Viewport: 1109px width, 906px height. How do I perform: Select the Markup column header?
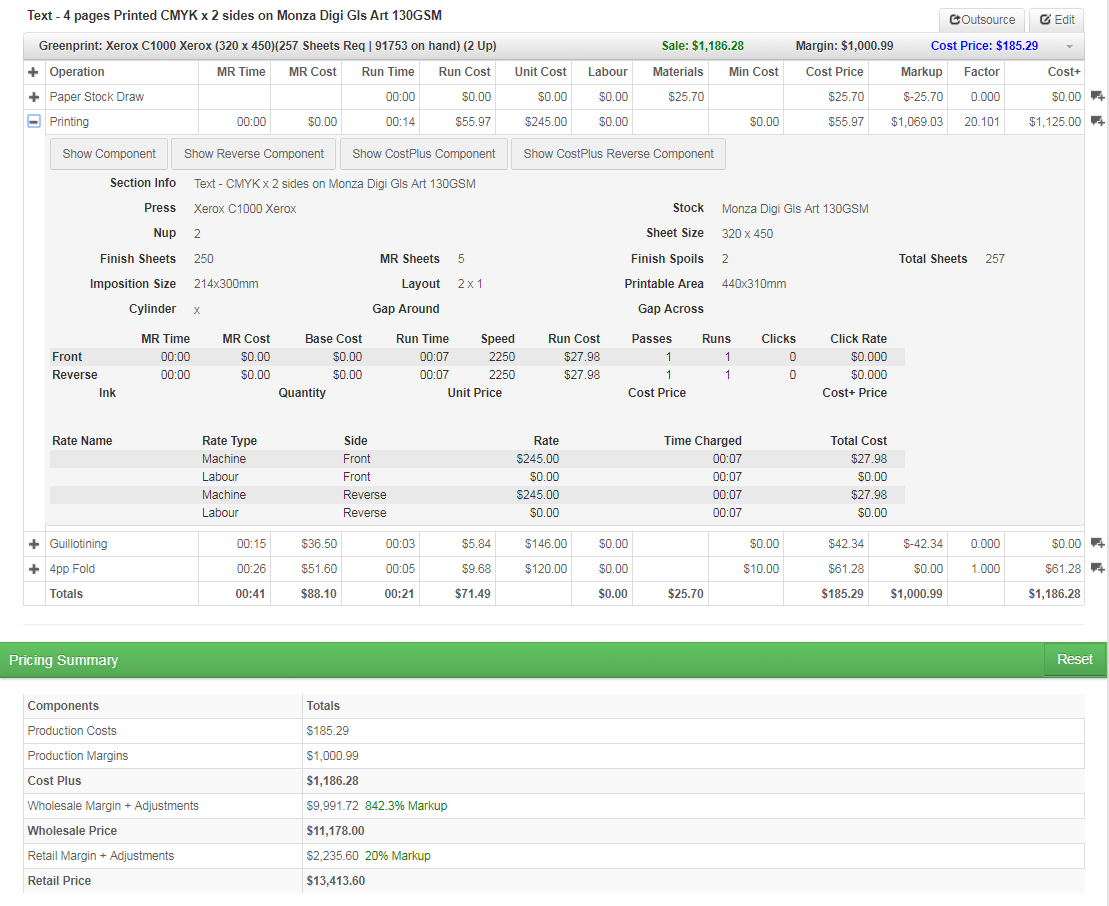(x=922, y=72)
